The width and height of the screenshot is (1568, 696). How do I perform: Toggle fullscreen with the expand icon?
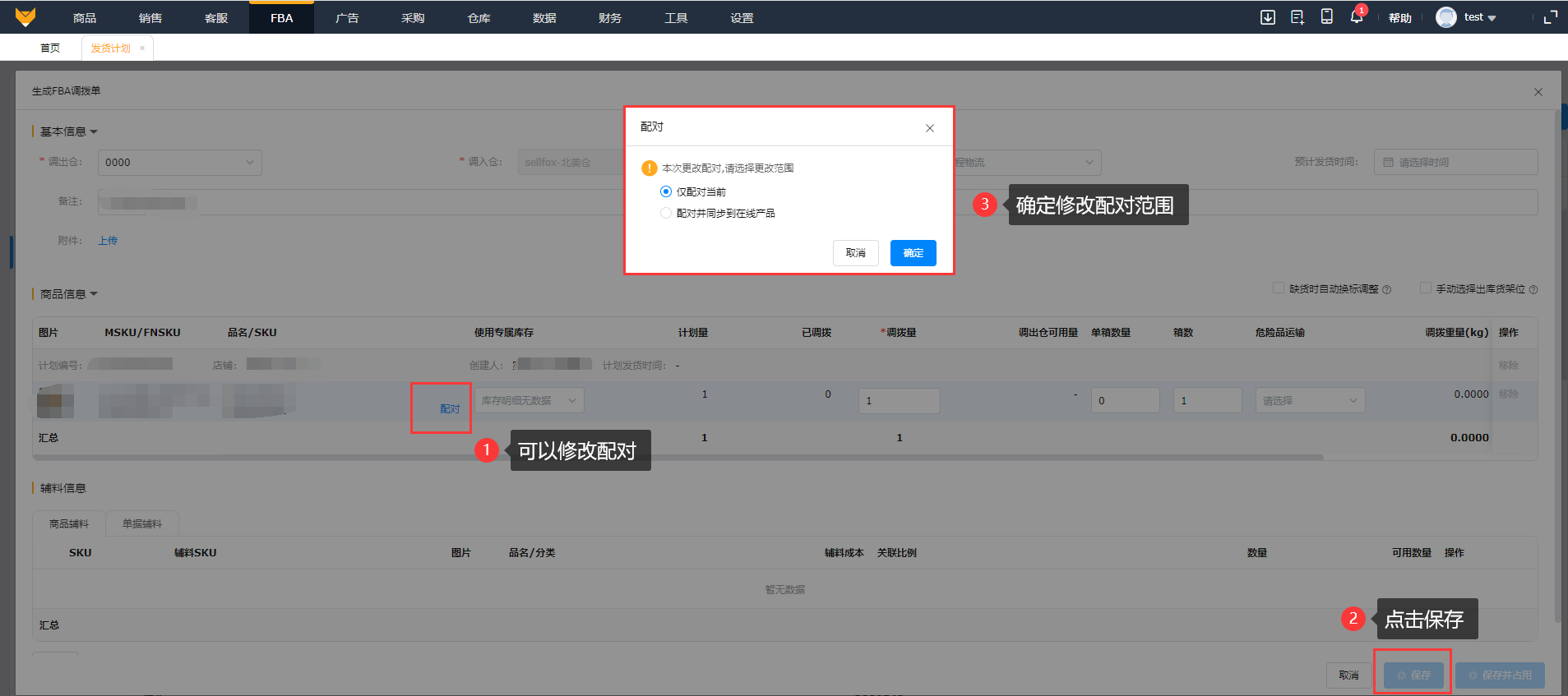(1550, 17)
